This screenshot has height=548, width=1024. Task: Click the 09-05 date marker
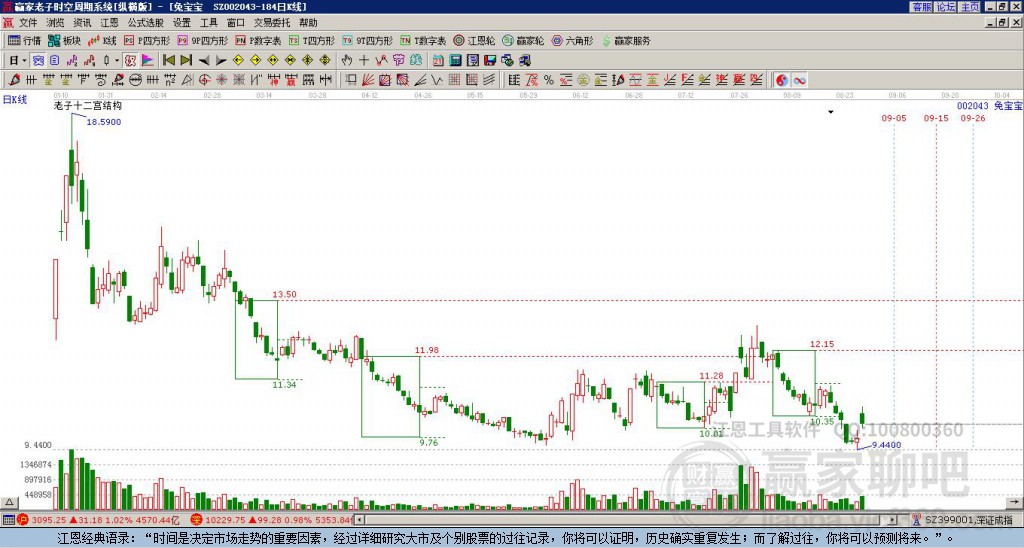pyautogui.click(x=893, y=118)
